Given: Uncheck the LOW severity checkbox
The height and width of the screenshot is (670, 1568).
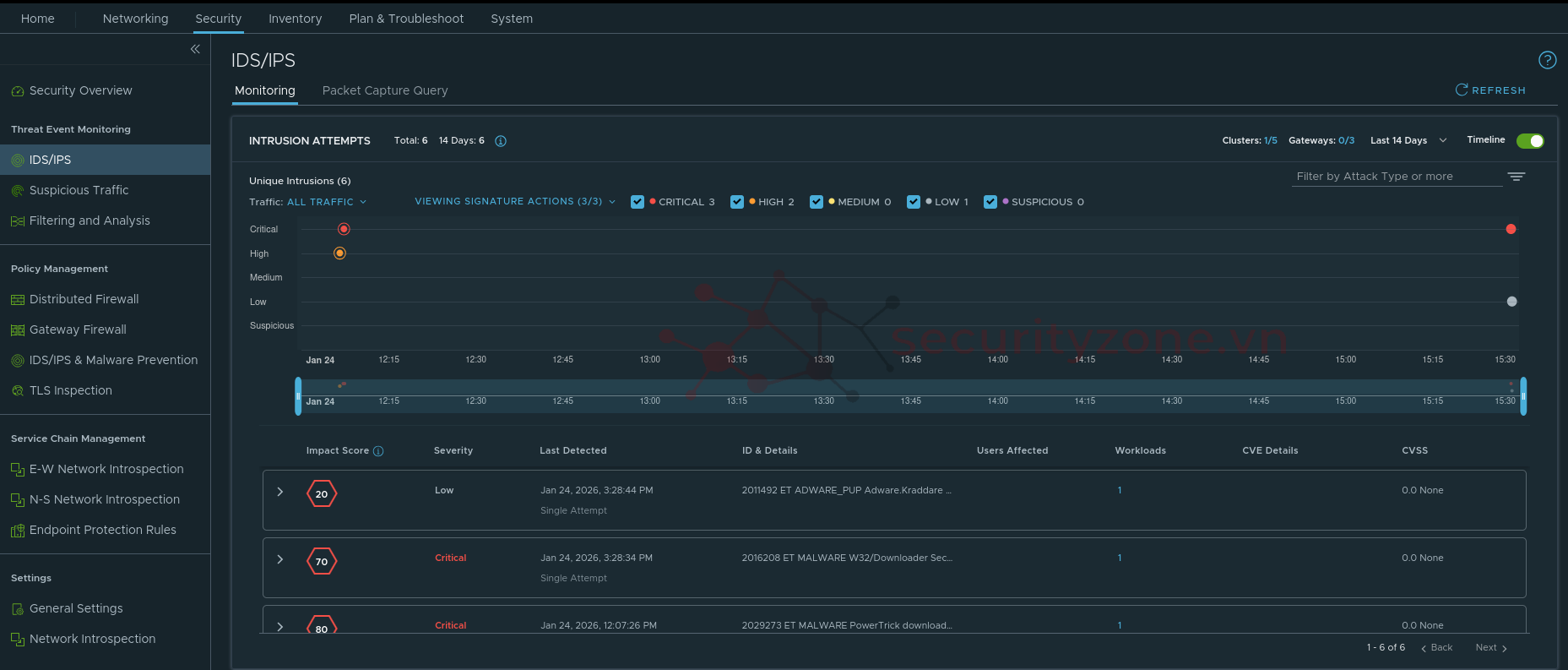Looking at the screenshot, I should coord(913,202).
